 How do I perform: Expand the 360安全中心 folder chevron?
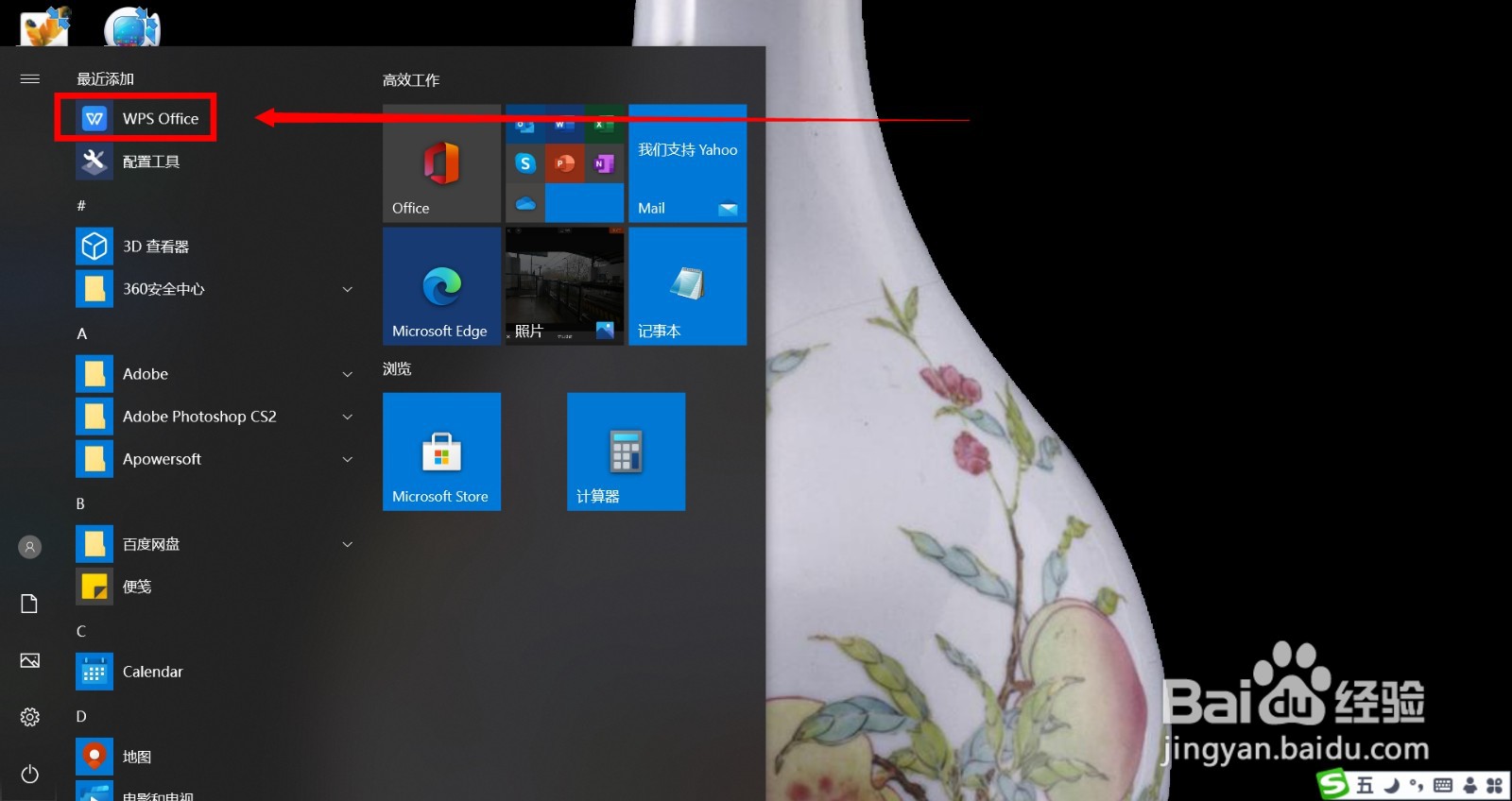coord(347,289)
